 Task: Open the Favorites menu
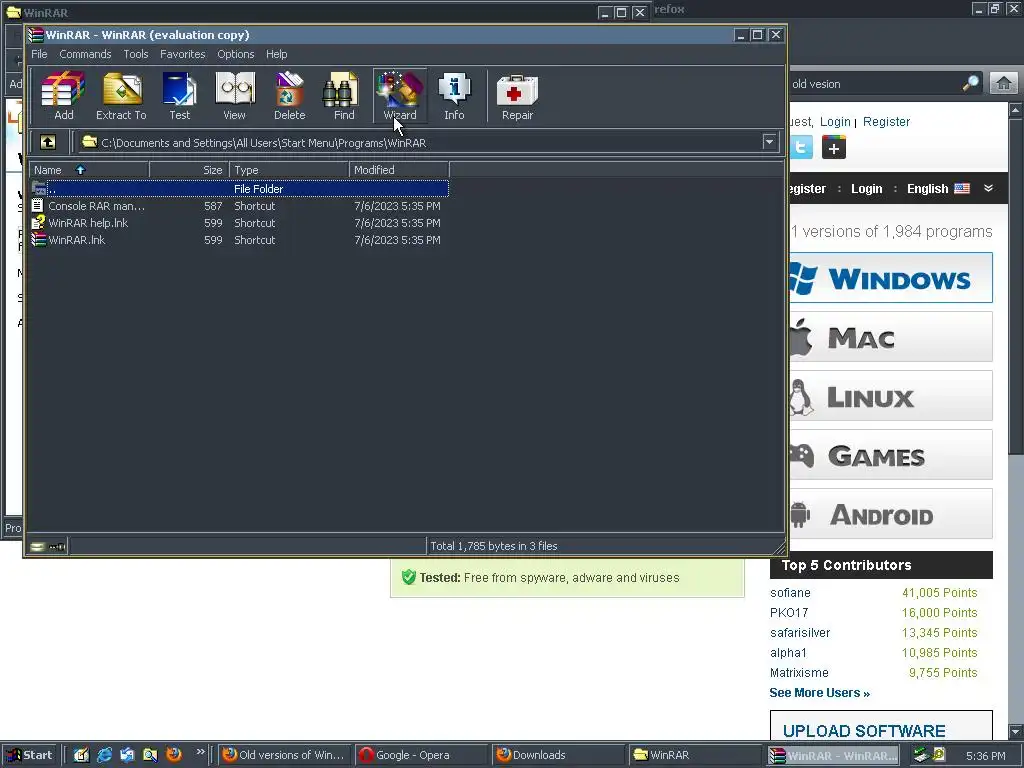click(182, 54)
